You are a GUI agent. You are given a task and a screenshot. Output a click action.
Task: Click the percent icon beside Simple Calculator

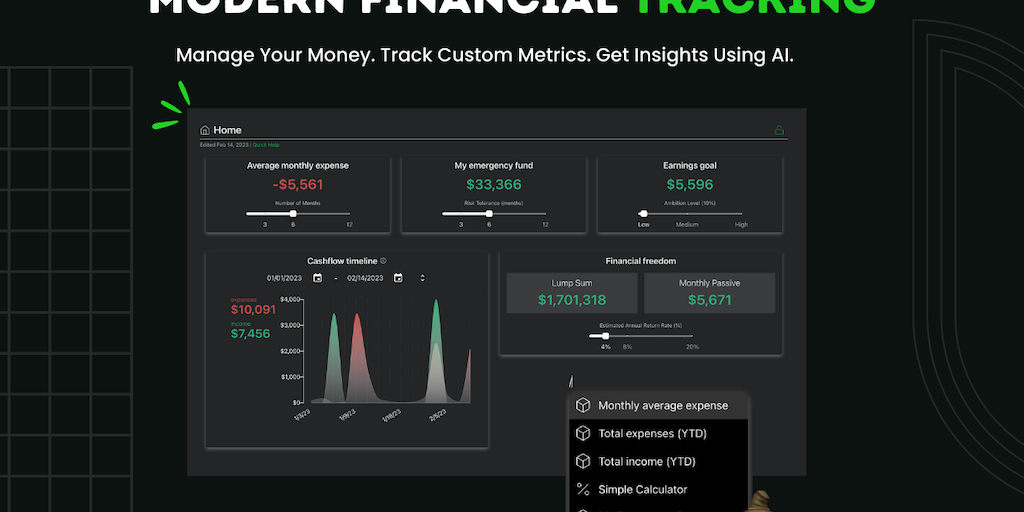tap(583, 489)
